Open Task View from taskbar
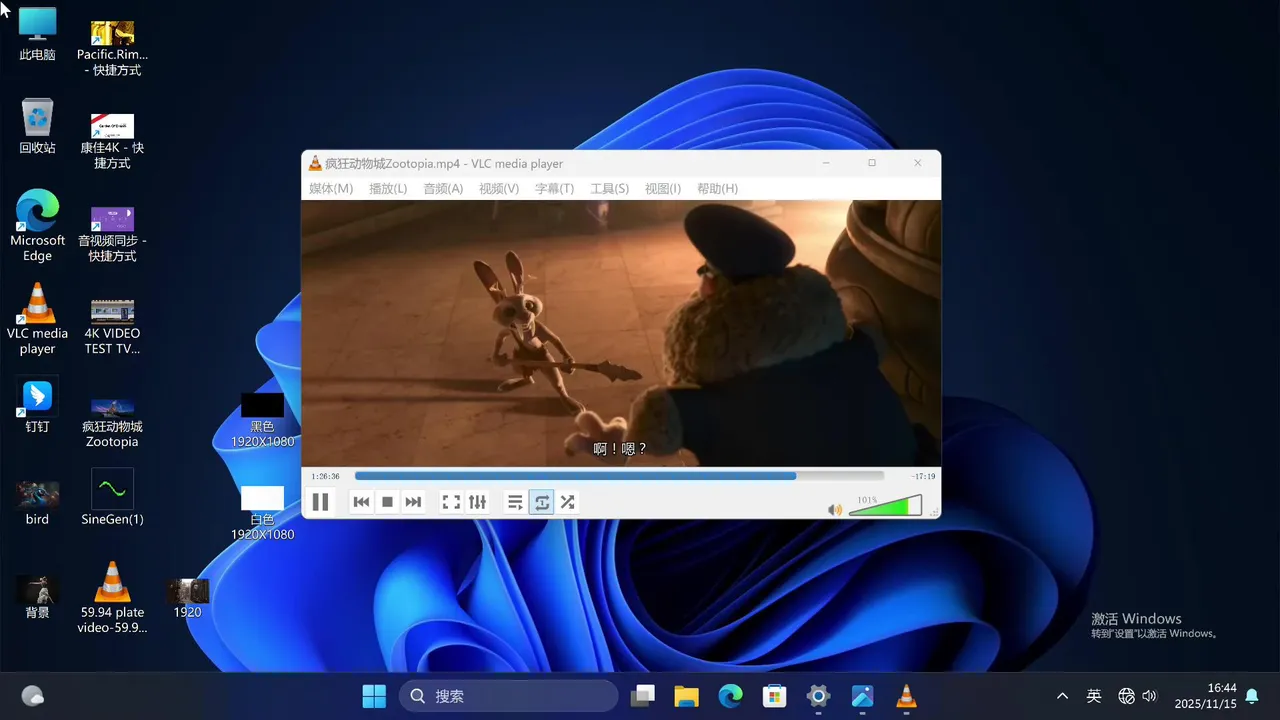The height and width of the screenshot is (720, 1280). click(x=643, y=696)
